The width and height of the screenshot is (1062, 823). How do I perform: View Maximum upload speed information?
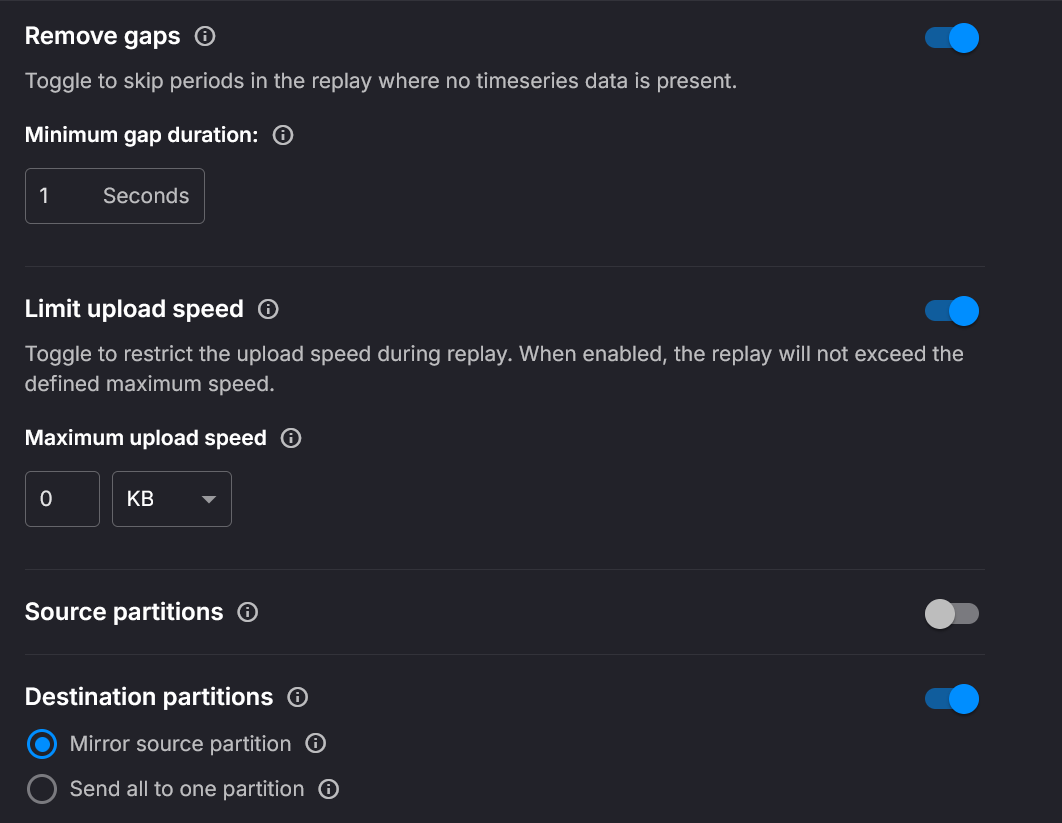coord(290,438)
